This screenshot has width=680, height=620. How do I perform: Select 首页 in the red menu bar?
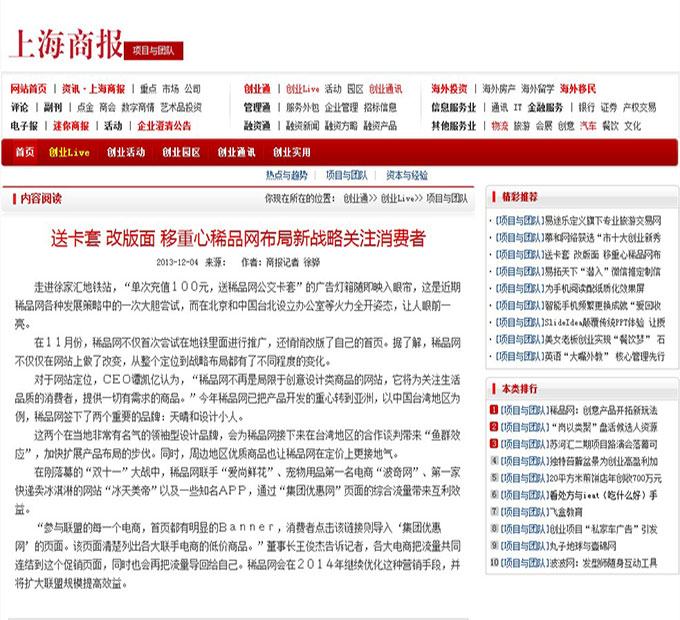(x=25, y=152)
